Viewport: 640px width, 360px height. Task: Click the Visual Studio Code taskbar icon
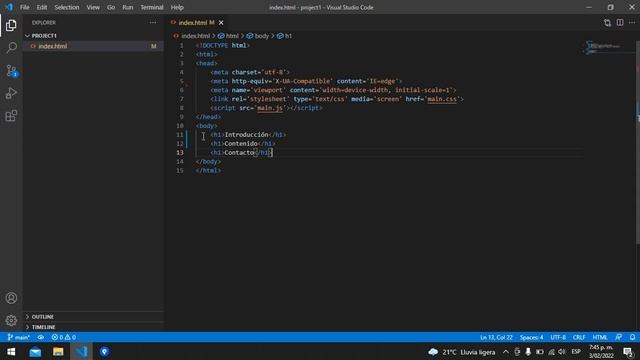pos(81,351)
